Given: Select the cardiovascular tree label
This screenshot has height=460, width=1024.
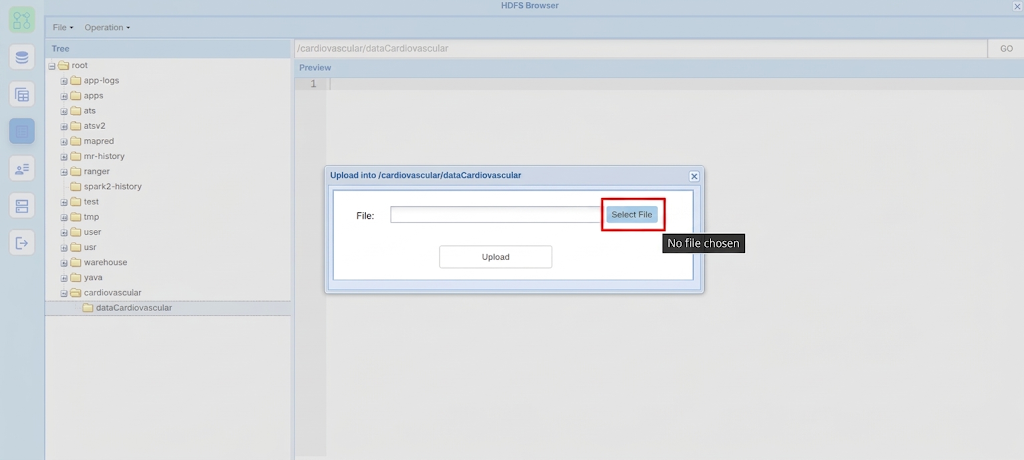Looking at the screenshot, I should pyautogui.click(x=112, y=292).
